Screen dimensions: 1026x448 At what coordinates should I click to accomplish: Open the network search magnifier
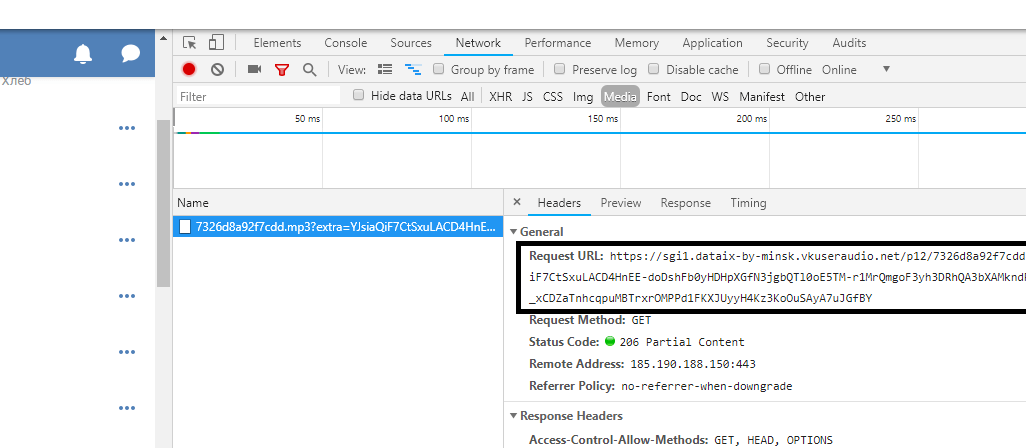(310, 70)
